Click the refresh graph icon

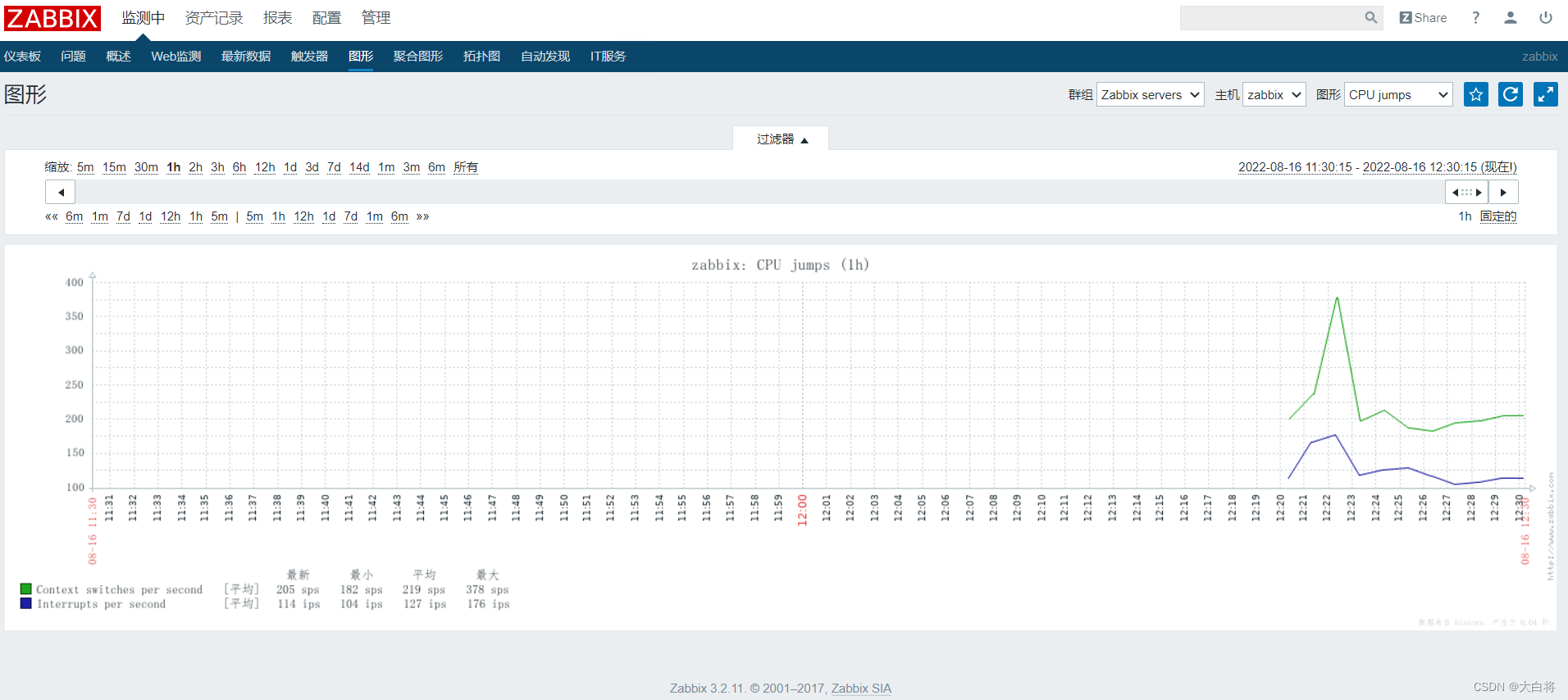tap(1510, 94)
